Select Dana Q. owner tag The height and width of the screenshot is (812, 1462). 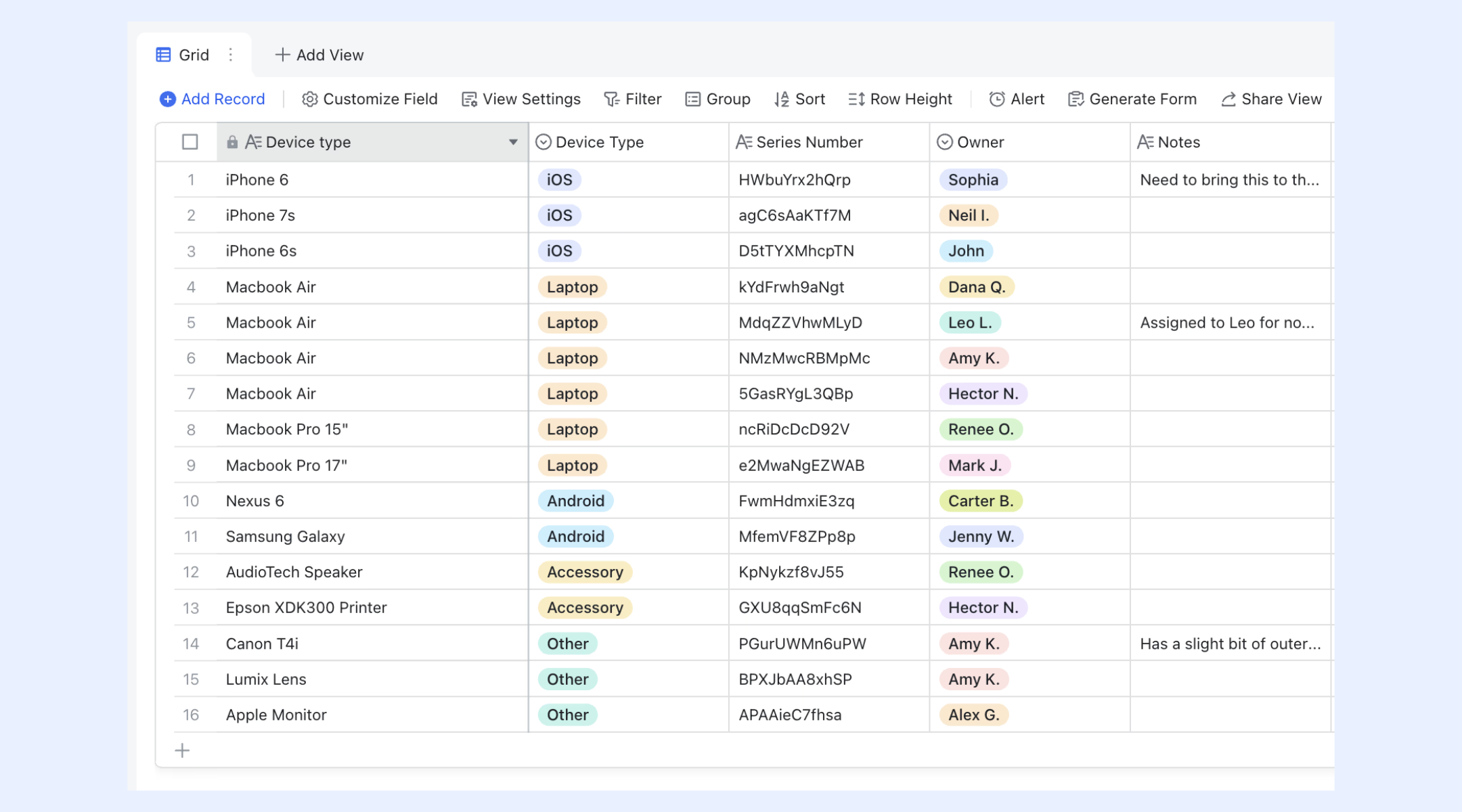tap(977, 288)
